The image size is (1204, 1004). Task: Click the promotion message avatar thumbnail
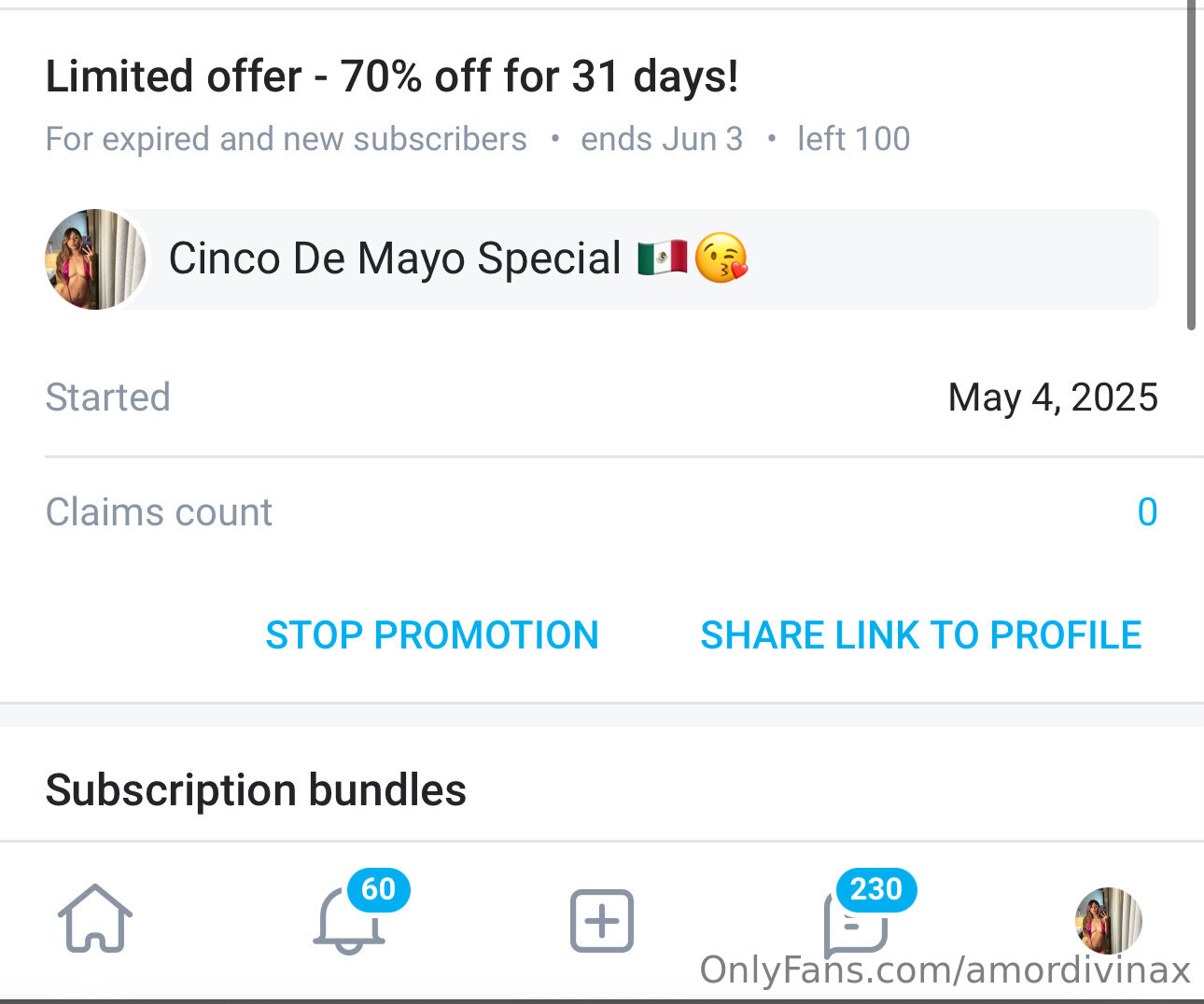tap(95, 259)
